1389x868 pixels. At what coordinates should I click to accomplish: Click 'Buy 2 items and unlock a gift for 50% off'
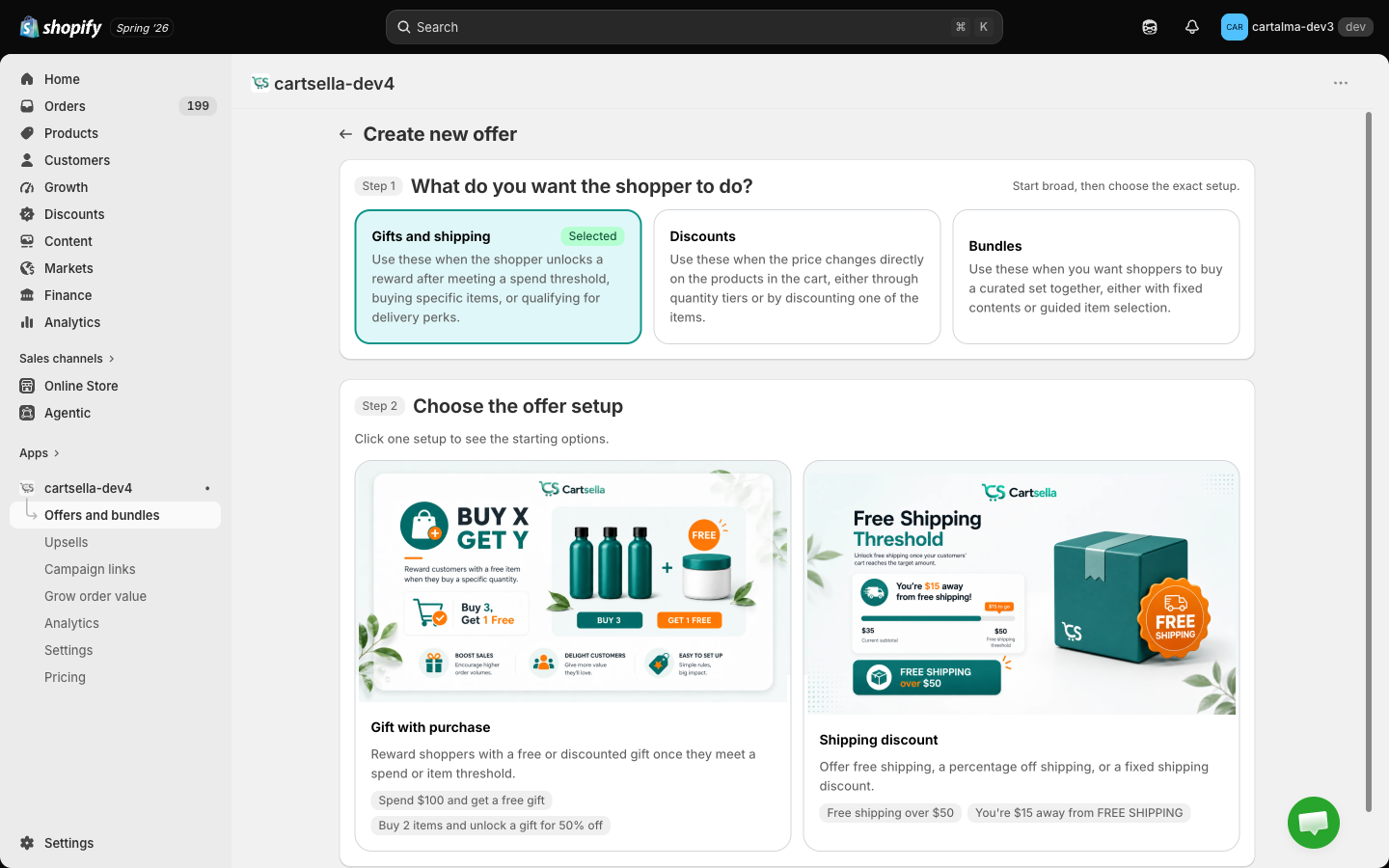pyautogui.click(x=490, y=826)
